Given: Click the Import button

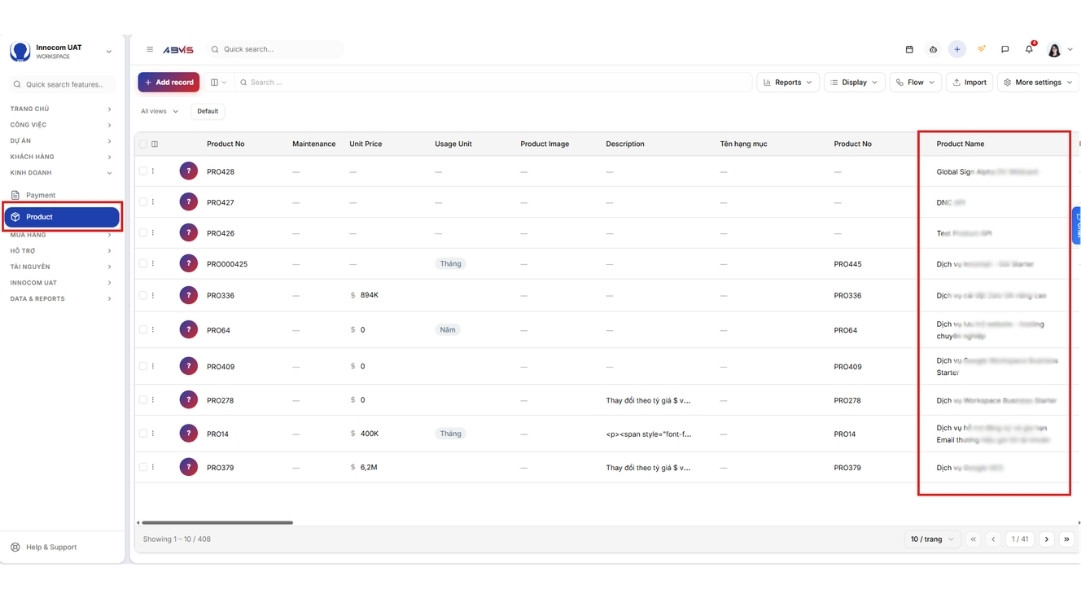Looking at the screenshot, I should [x=969, y=82].
